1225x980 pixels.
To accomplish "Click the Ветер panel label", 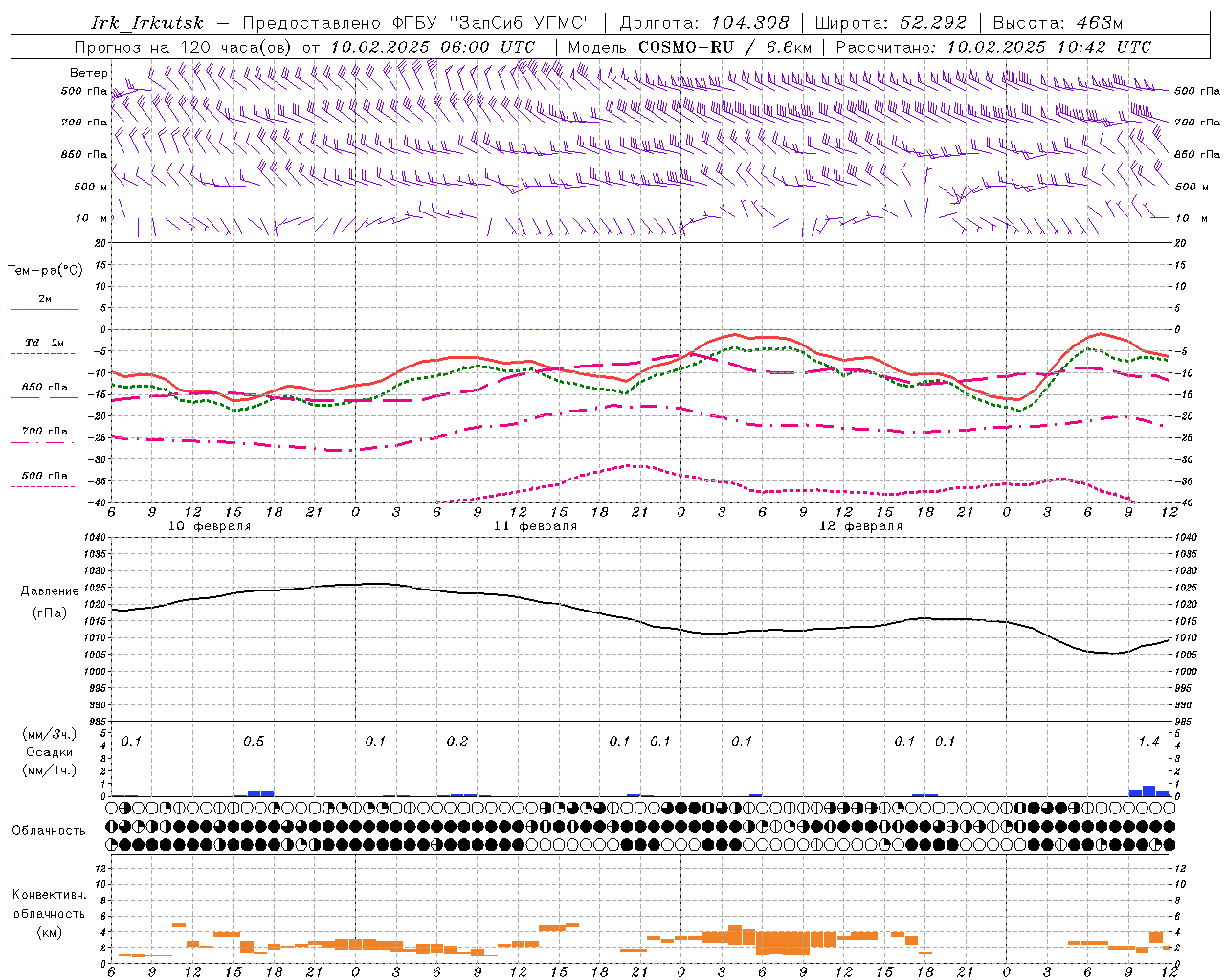I will [x=88, y=73].
